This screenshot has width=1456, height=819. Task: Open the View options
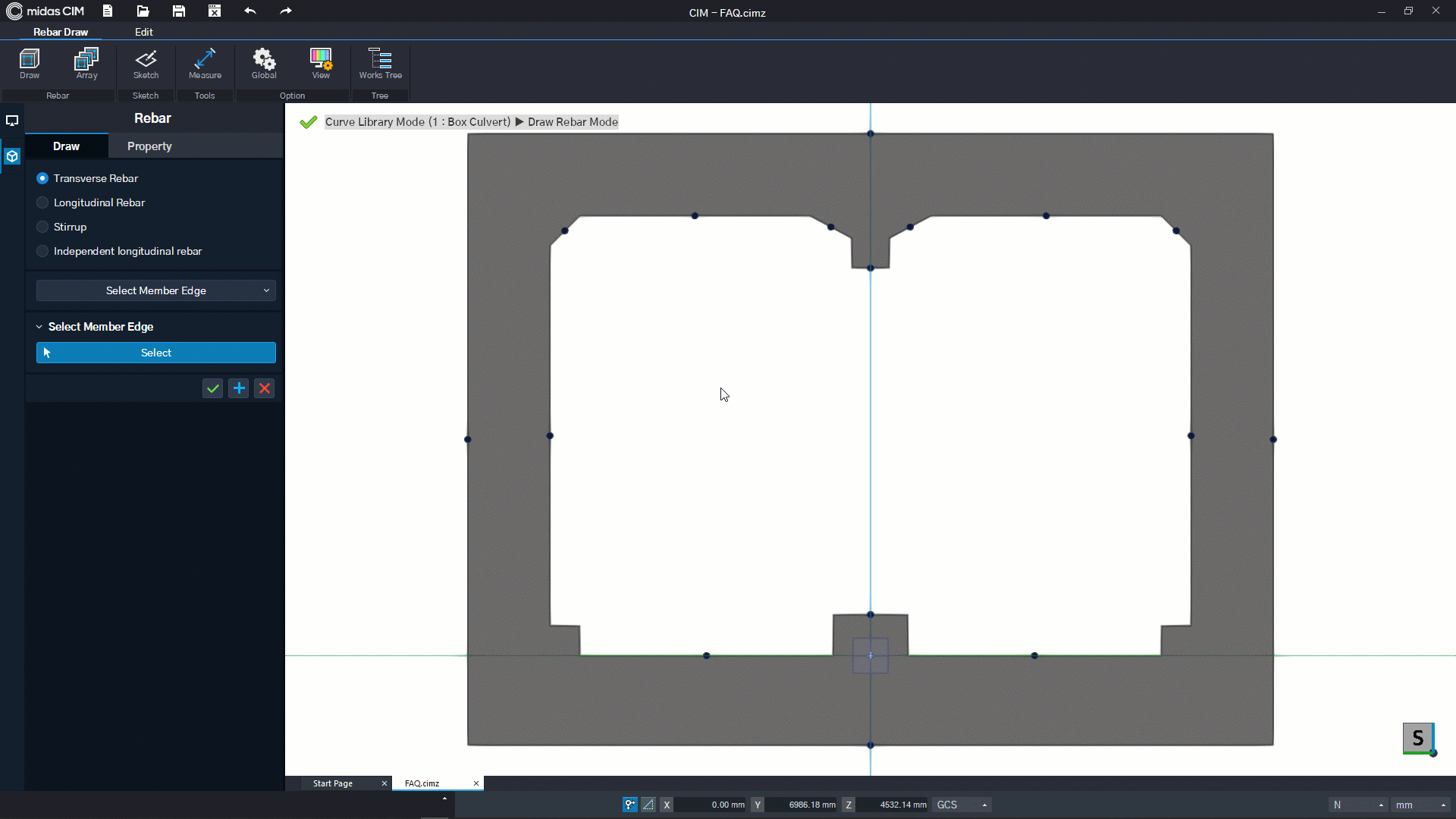click(321, 64)
